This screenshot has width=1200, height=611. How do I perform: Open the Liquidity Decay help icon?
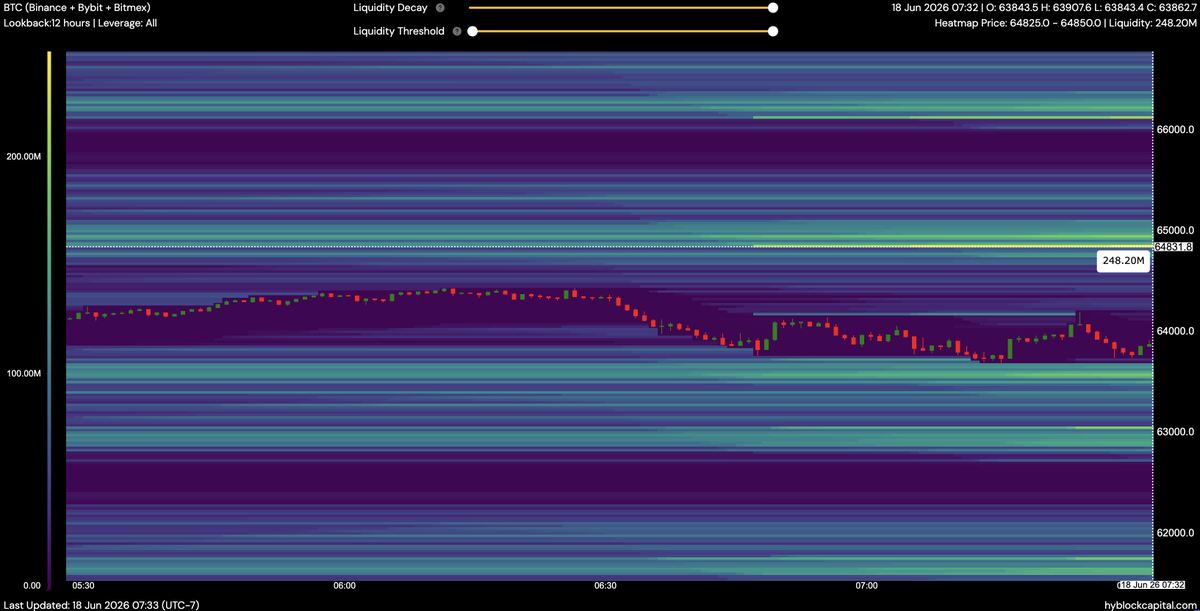439,7
